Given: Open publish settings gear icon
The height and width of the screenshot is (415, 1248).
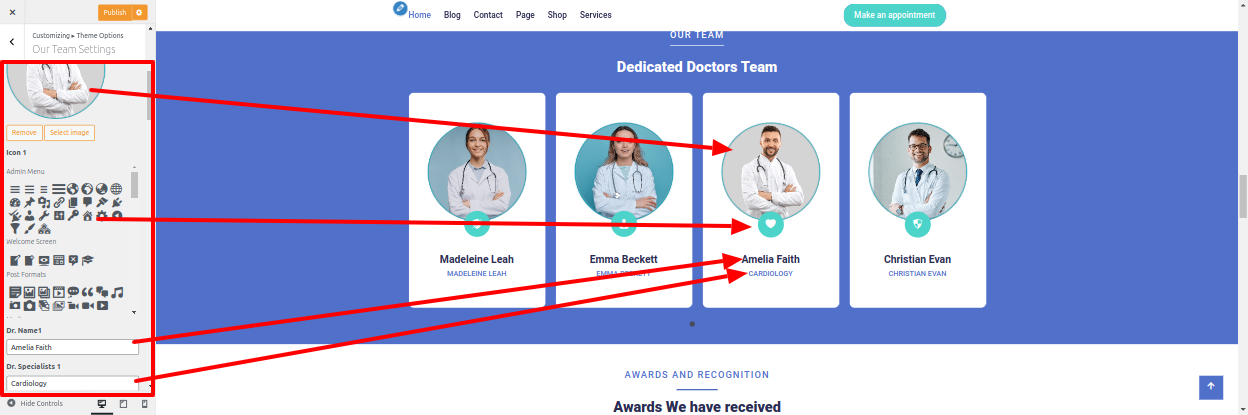Looking at the screenshot, I should 140,12.
